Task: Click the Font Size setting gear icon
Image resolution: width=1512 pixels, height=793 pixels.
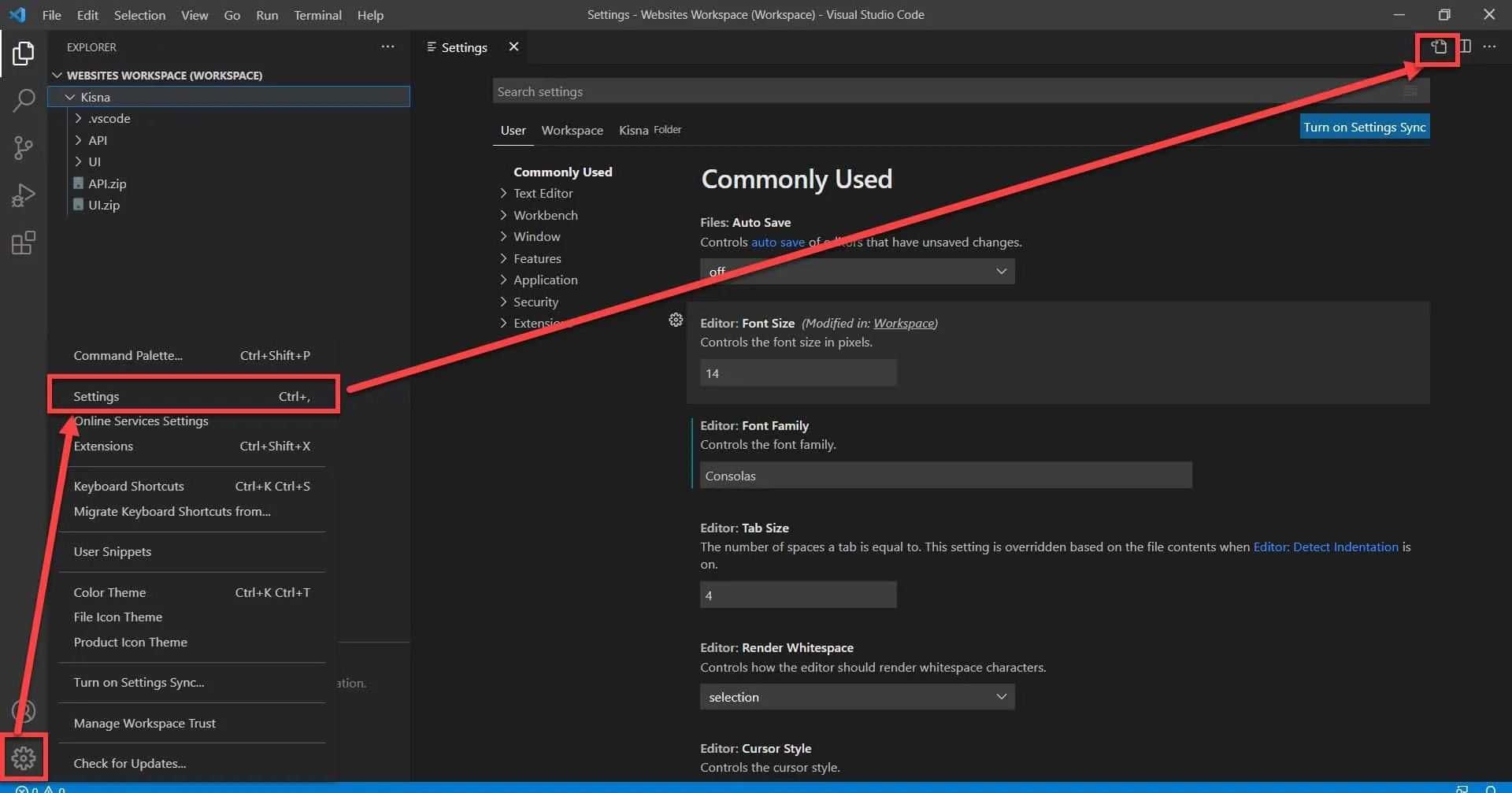Action: [x=676, y=320]
